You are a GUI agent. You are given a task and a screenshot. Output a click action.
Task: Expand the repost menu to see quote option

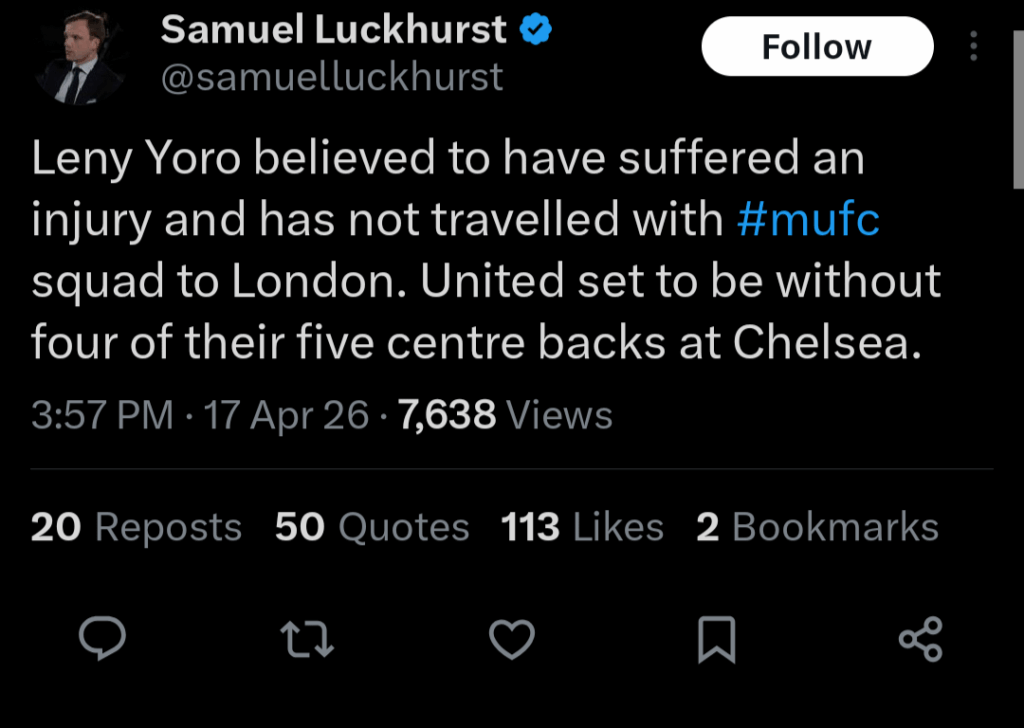coord(306,639)
